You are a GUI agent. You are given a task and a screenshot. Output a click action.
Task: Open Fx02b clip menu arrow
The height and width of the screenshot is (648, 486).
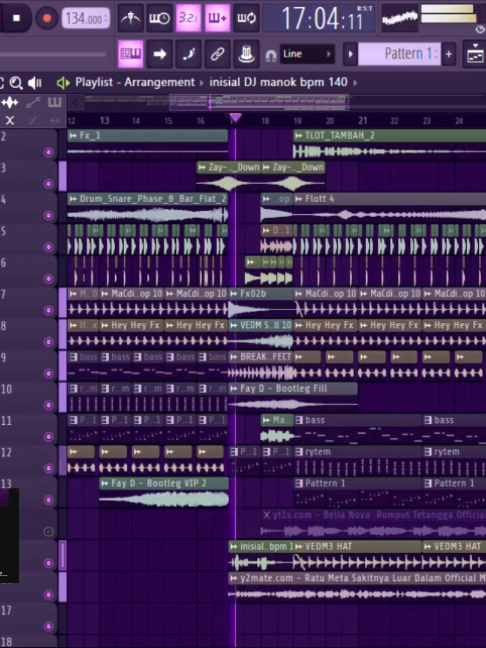(233, 294)
